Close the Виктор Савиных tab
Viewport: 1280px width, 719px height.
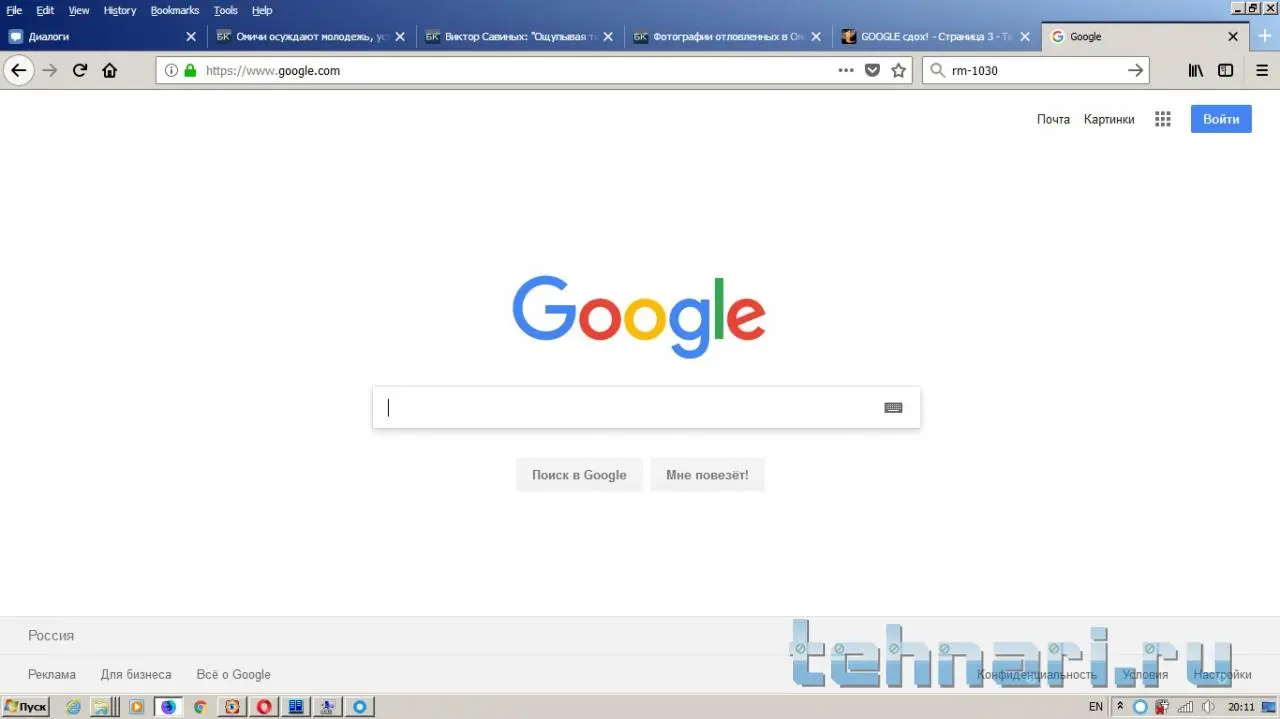(x=608, y=36)
